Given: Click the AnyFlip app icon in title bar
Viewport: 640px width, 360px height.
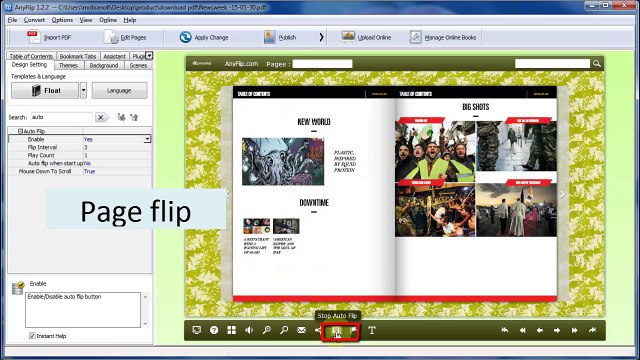Looking at the screenshot, I should (x=8, y=7).
